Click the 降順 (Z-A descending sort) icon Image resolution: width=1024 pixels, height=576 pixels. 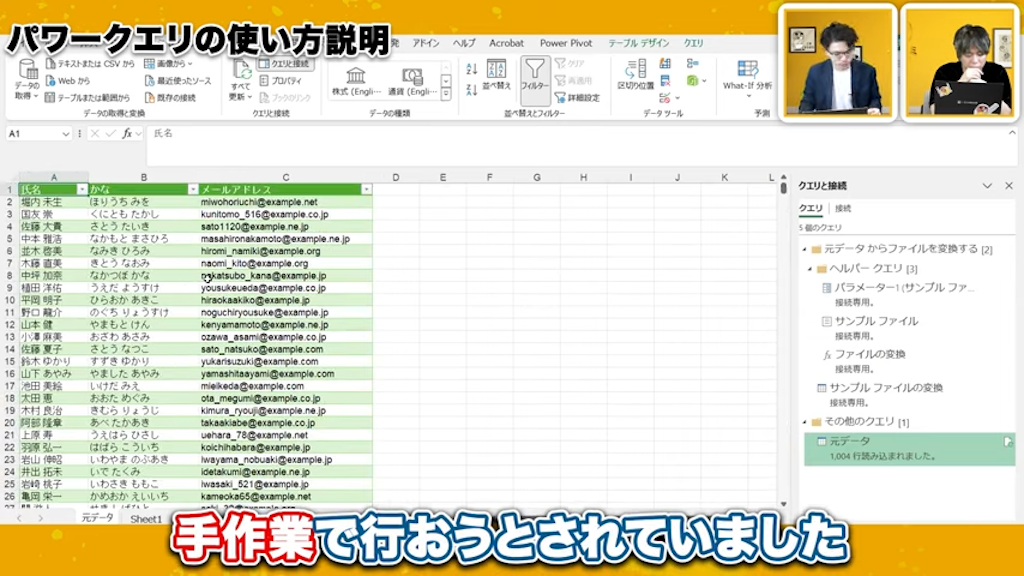tap(471, 87)
